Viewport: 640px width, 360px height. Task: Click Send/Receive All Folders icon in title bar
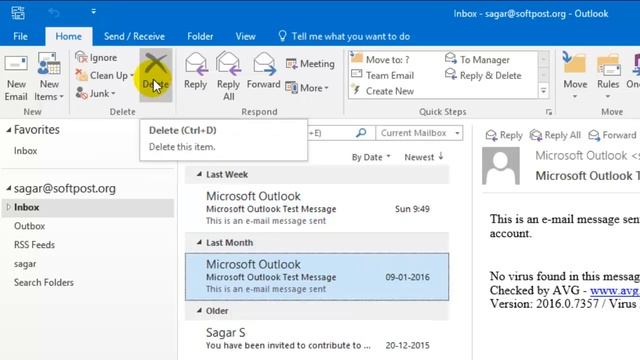tap(18, 13)
